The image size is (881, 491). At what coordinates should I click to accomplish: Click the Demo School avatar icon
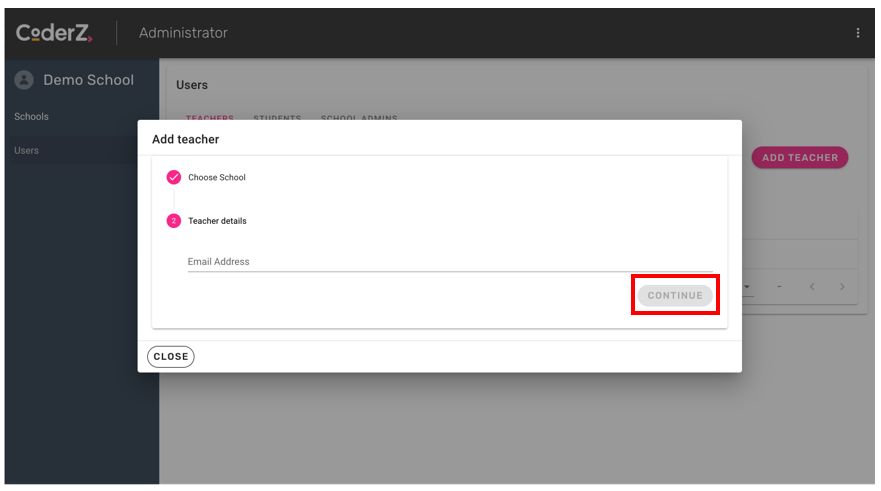point(24,80)
